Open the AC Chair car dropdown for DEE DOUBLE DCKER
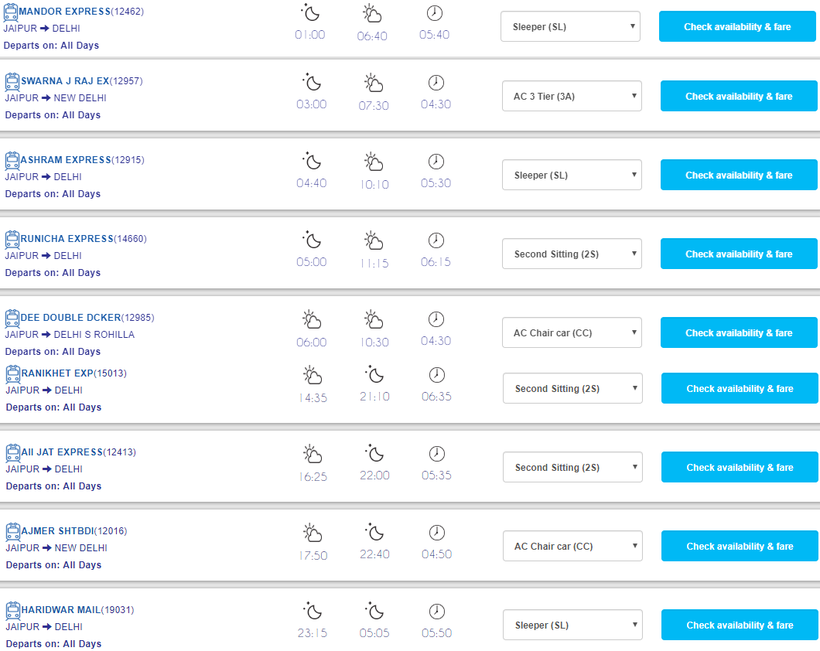The width and height of the screenshot is (820, 651). click(571, 333)
